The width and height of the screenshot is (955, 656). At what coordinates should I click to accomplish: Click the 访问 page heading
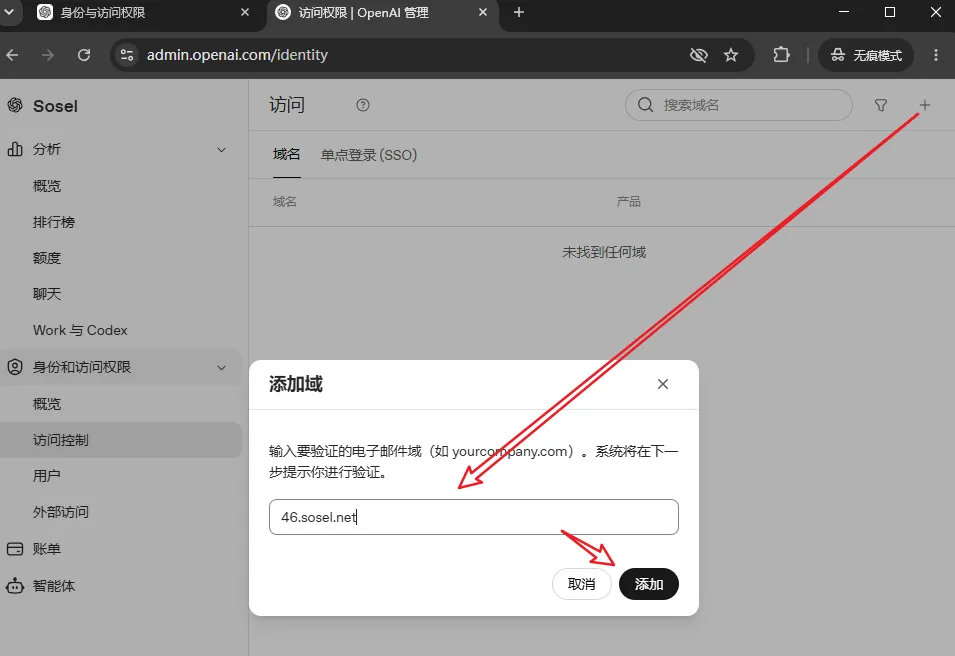click(287, 105)
